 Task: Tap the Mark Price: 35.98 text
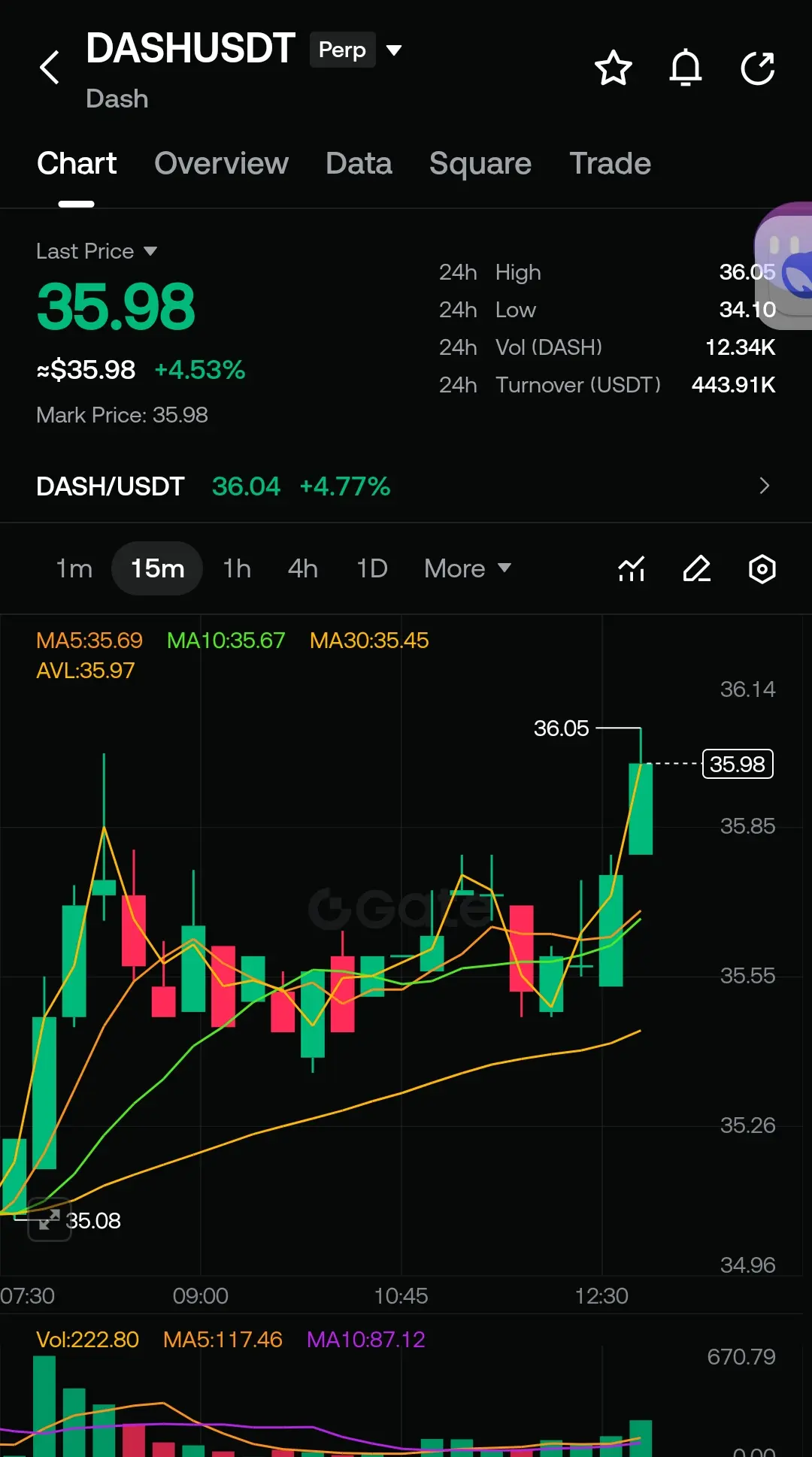coord(122,415)
